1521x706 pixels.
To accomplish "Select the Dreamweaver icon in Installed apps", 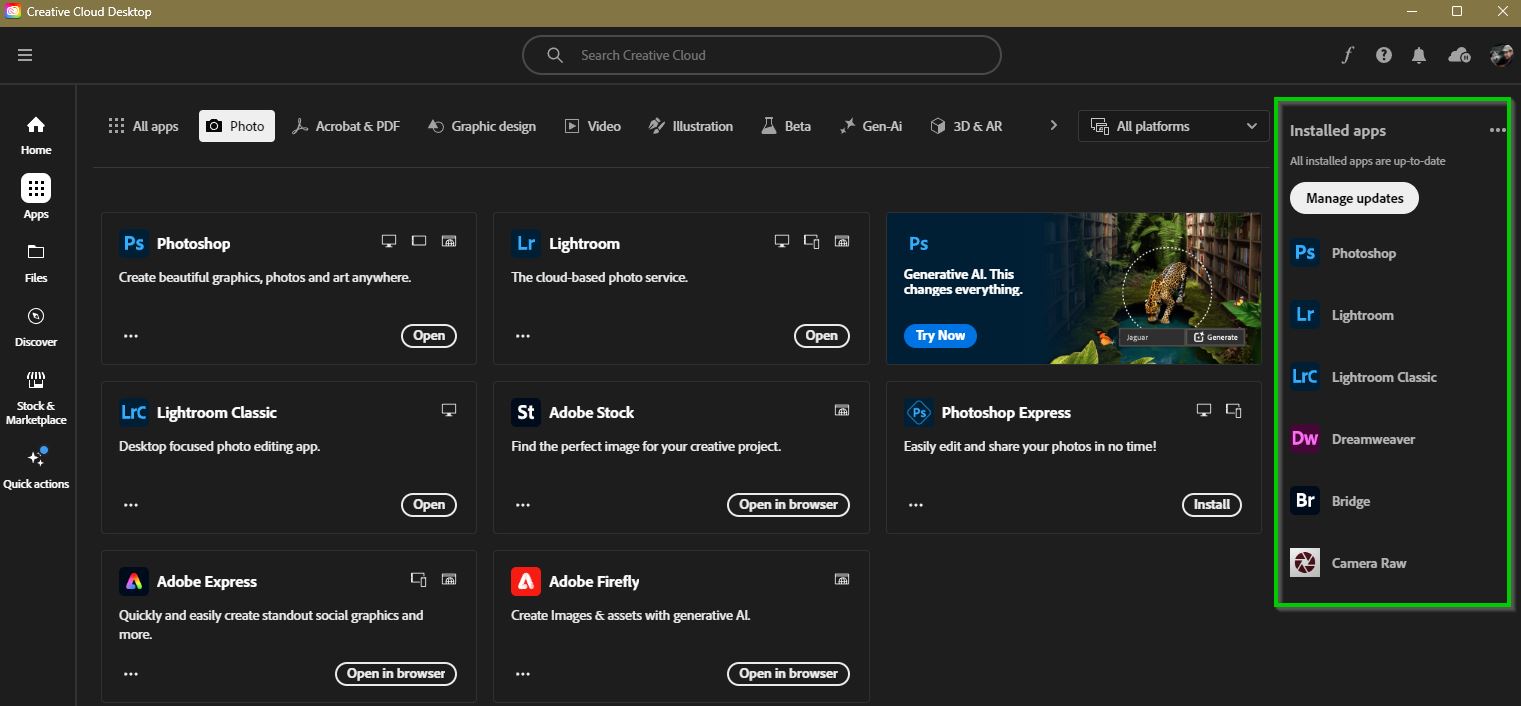I will tap(1305, 439).
